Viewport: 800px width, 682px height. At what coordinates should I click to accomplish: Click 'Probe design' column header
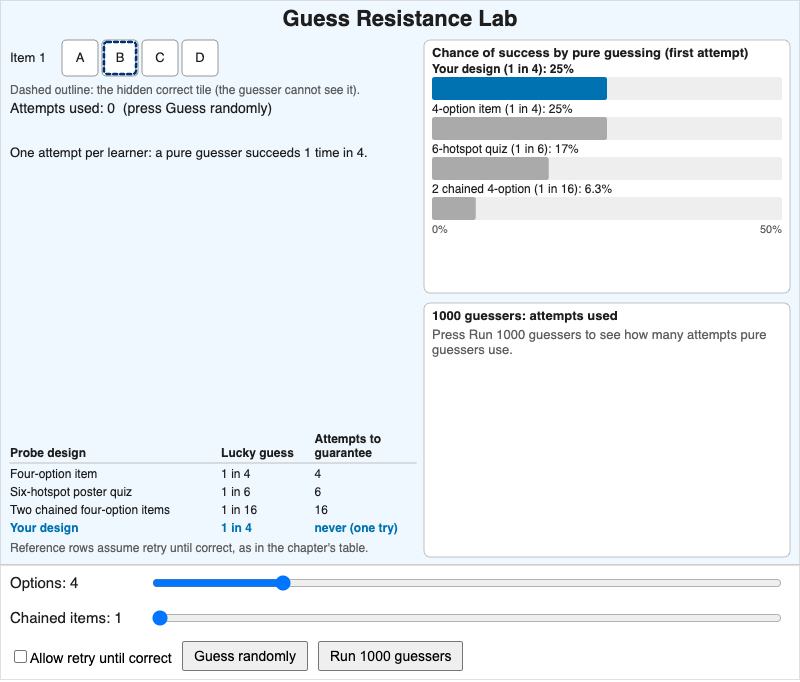pyautogui.click(x=48, y=453)
